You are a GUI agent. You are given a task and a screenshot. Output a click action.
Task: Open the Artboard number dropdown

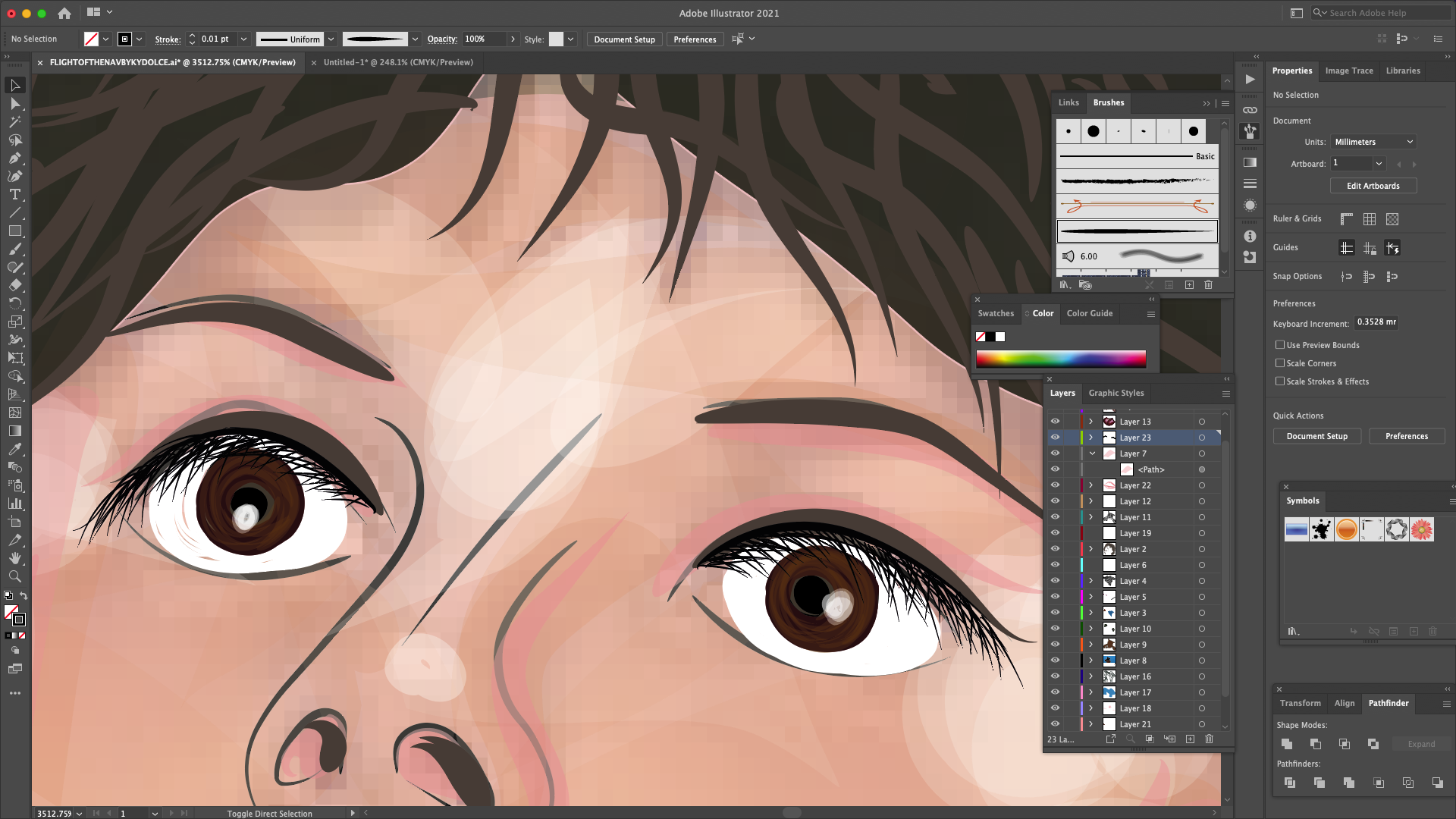coord(1379,164)
